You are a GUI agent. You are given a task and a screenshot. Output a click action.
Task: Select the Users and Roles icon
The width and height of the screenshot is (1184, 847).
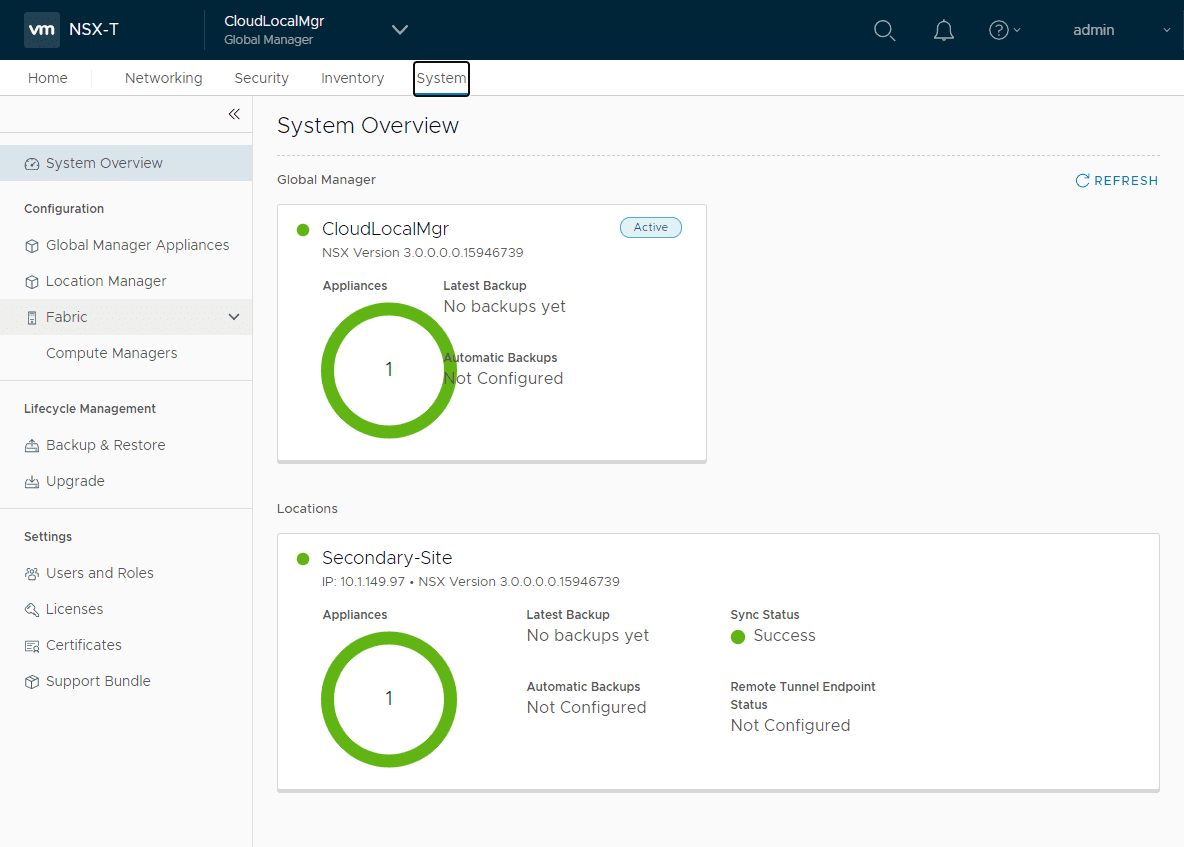pyautogui.click(x=31, y=572)
